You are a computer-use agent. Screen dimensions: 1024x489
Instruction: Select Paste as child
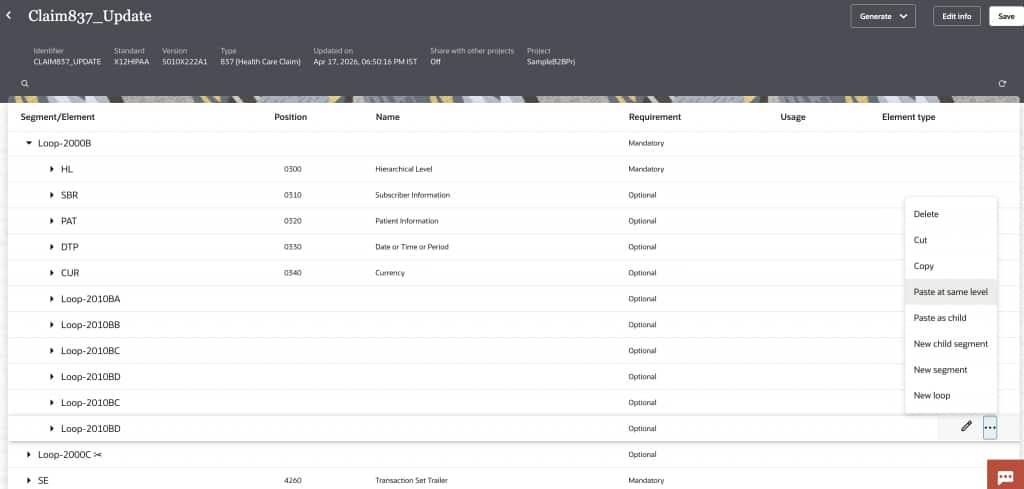951,317
